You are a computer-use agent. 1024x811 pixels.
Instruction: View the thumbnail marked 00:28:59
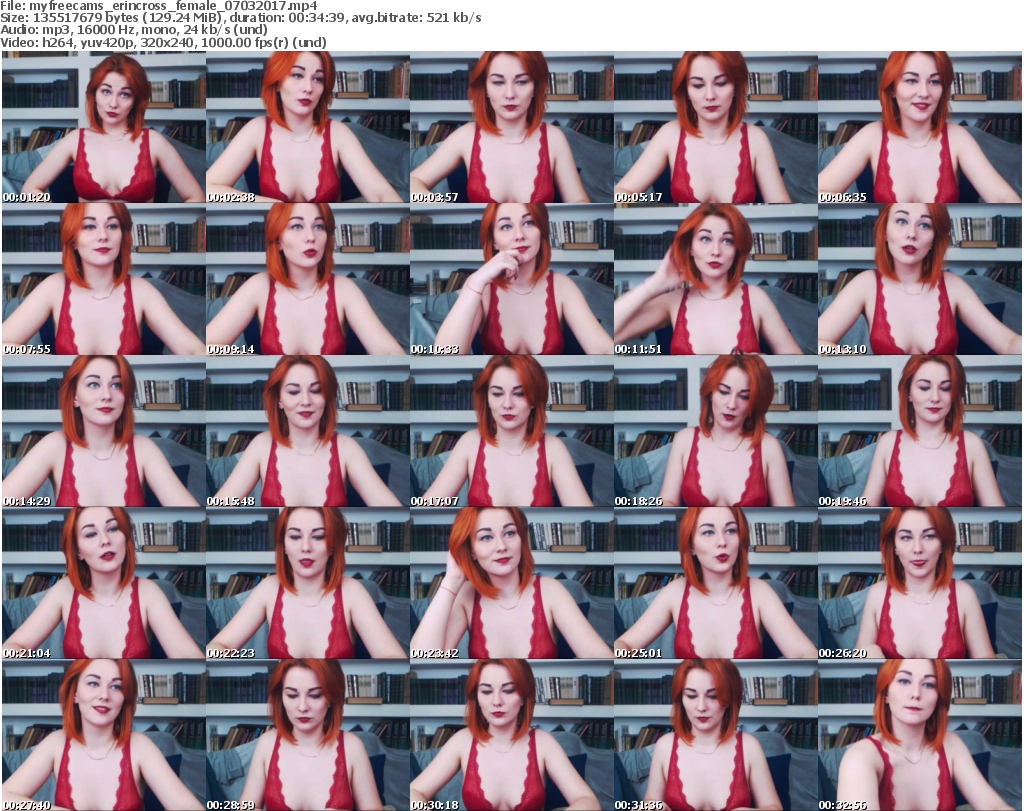[308, 735]
